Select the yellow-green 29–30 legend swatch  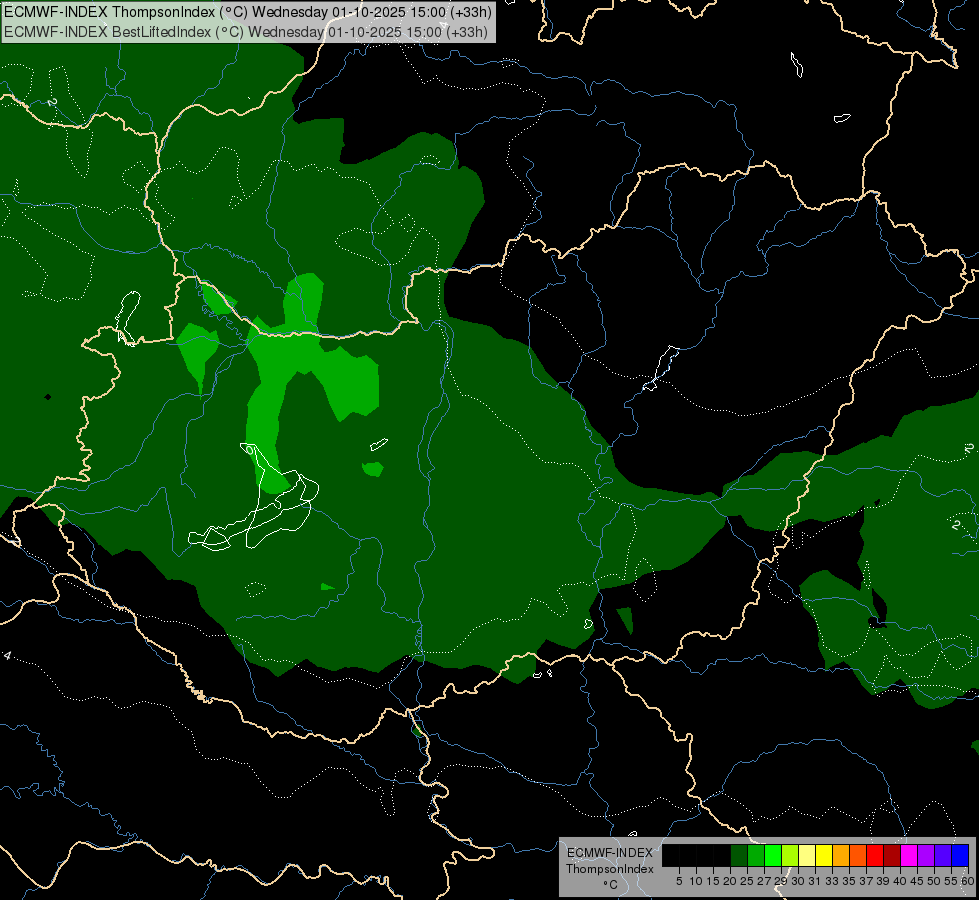(x=790, y=855)
